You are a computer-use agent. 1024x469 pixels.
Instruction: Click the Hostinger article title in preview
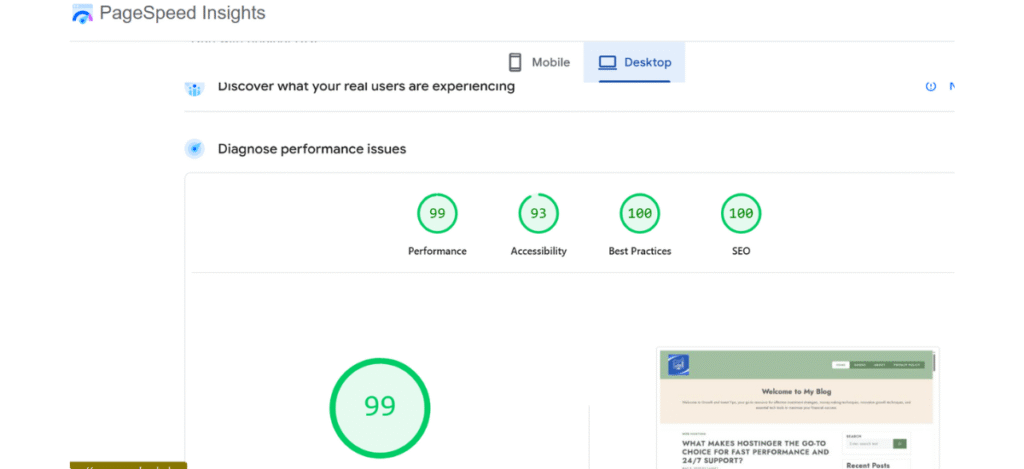click(x=755, y=451)
